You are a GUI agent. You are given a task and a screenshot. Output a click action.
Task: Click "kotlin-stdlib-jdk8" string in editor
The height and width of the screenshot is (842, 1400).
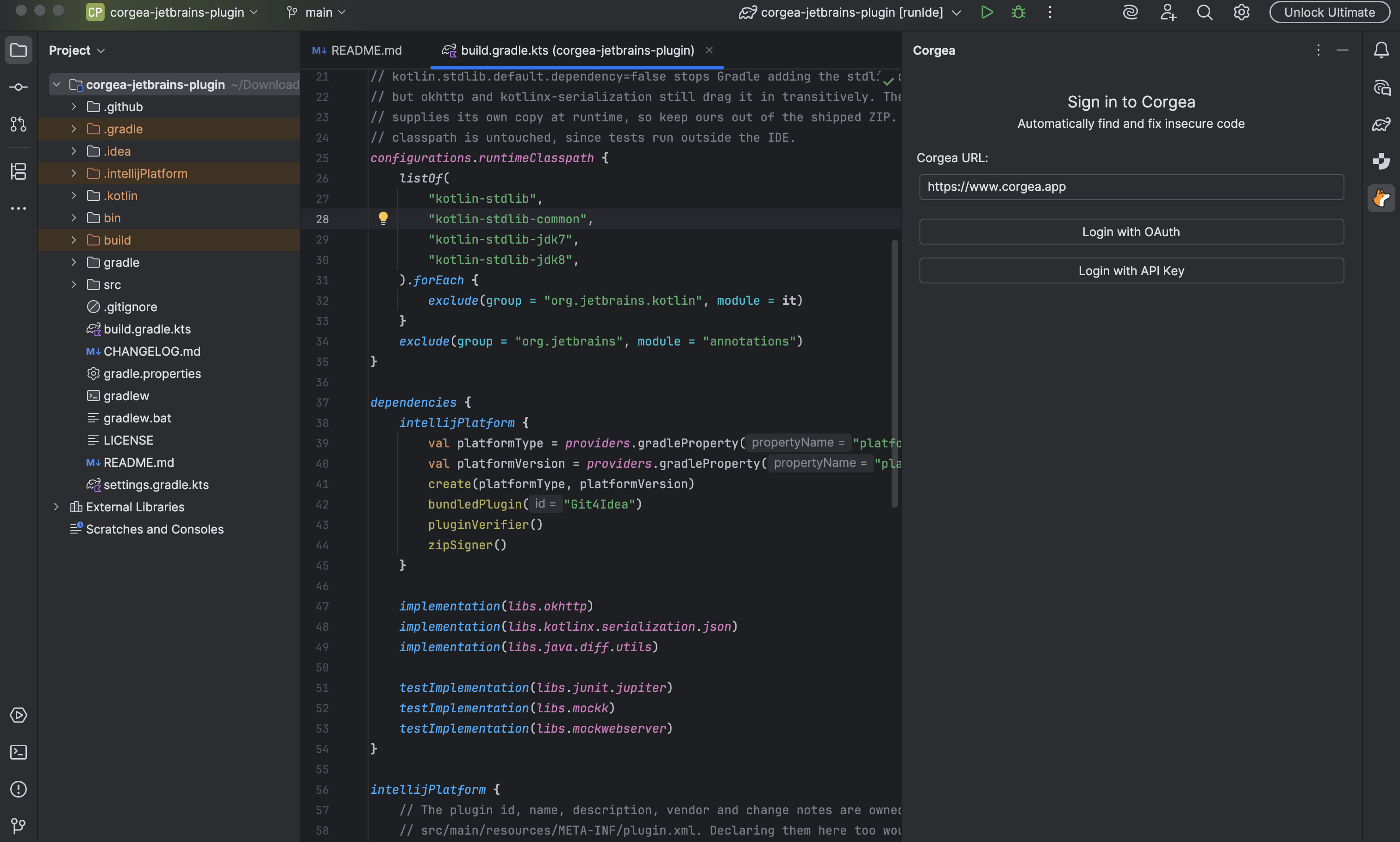pos(500,260)
